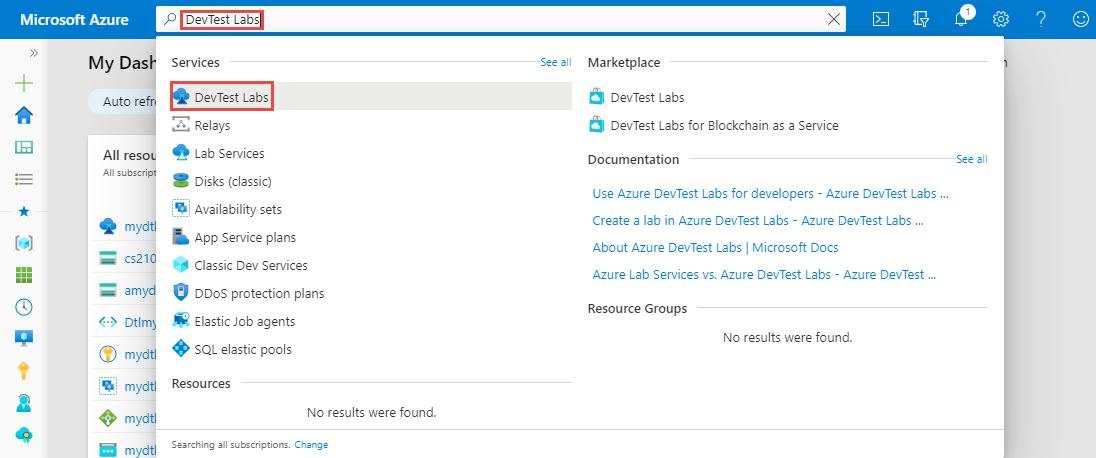See all Services results
Viewport: 1096px width, 458px height.
[556, 62]
